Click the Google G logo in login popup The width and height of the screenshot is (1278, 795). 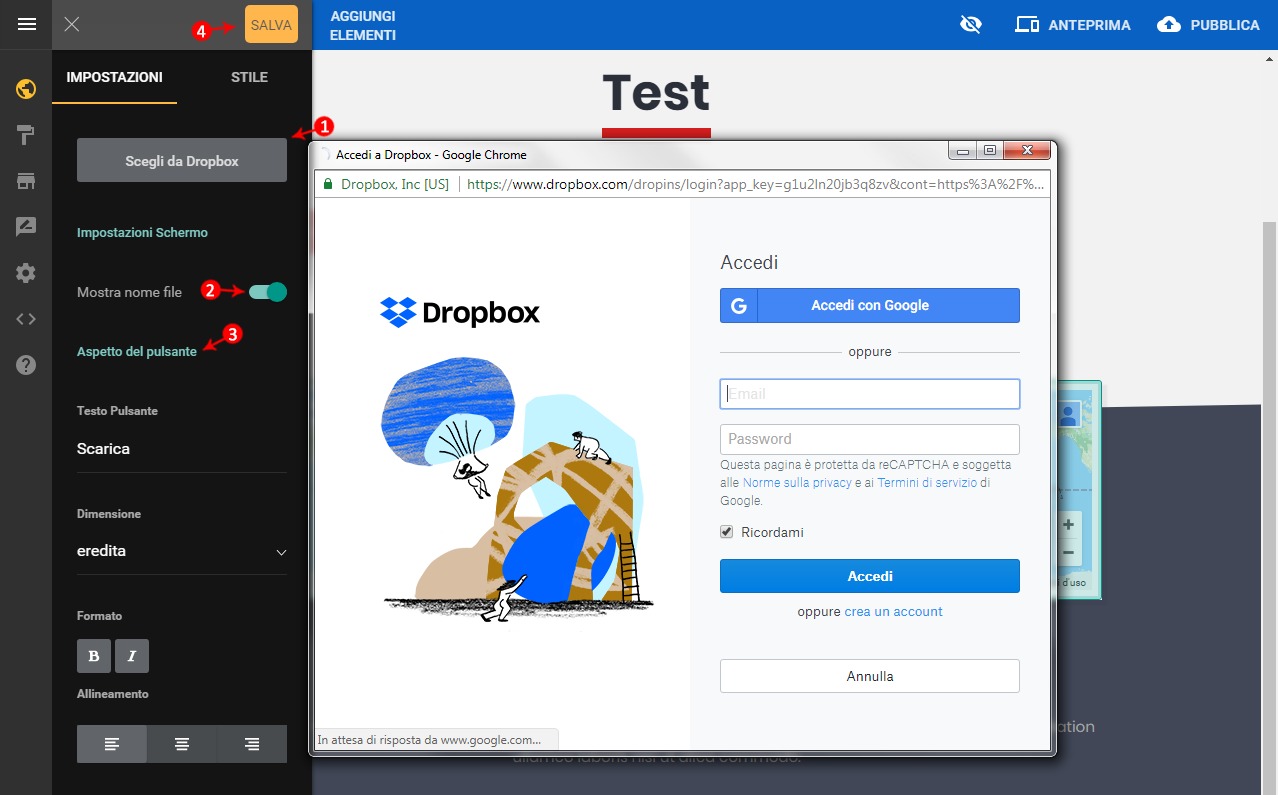pyautogui.click(x=739, y=306)
